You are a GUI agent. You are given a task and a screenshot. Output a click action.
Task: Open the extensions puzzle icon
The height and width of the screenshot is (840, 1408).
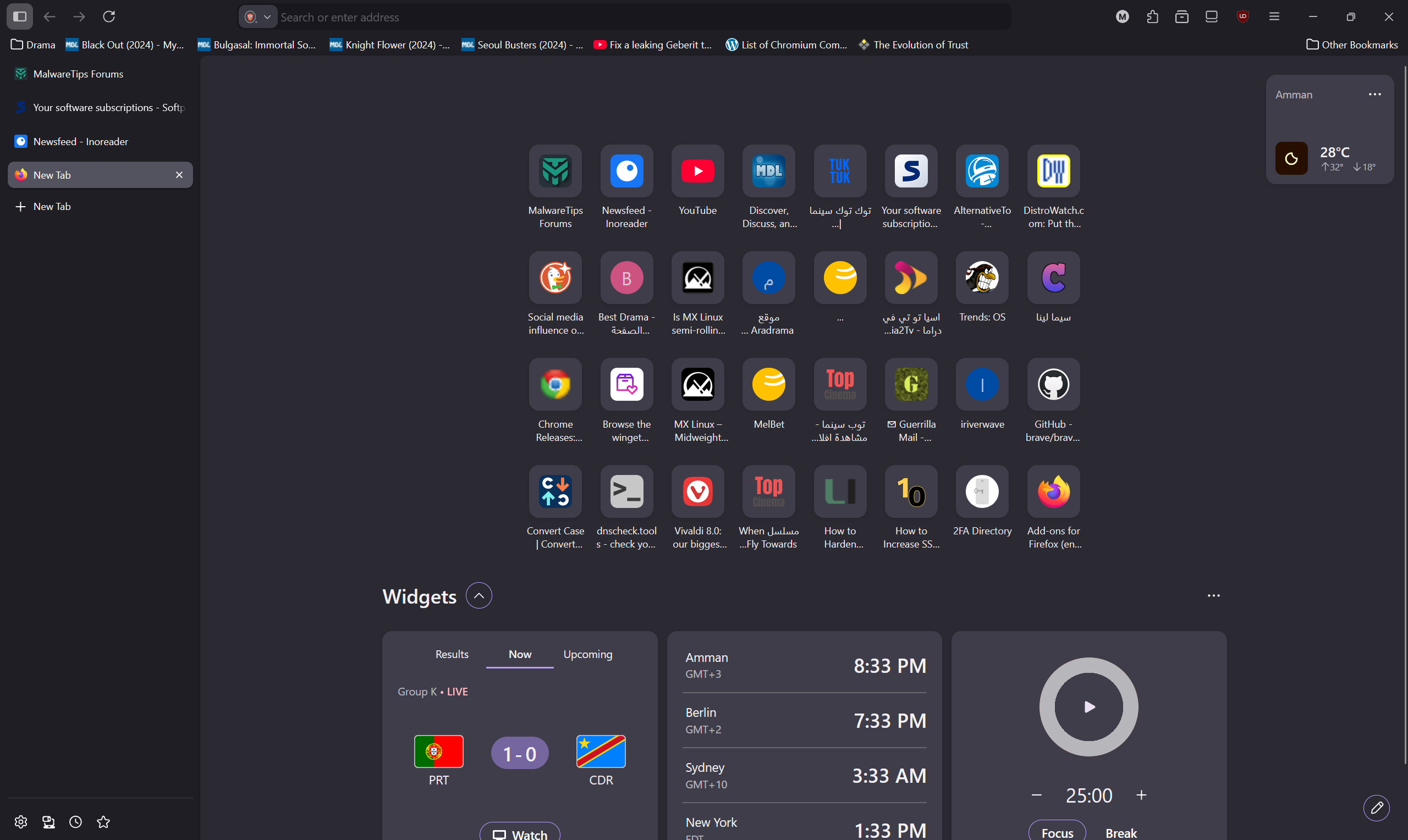pyautogui.click(x=1152, y=16)
